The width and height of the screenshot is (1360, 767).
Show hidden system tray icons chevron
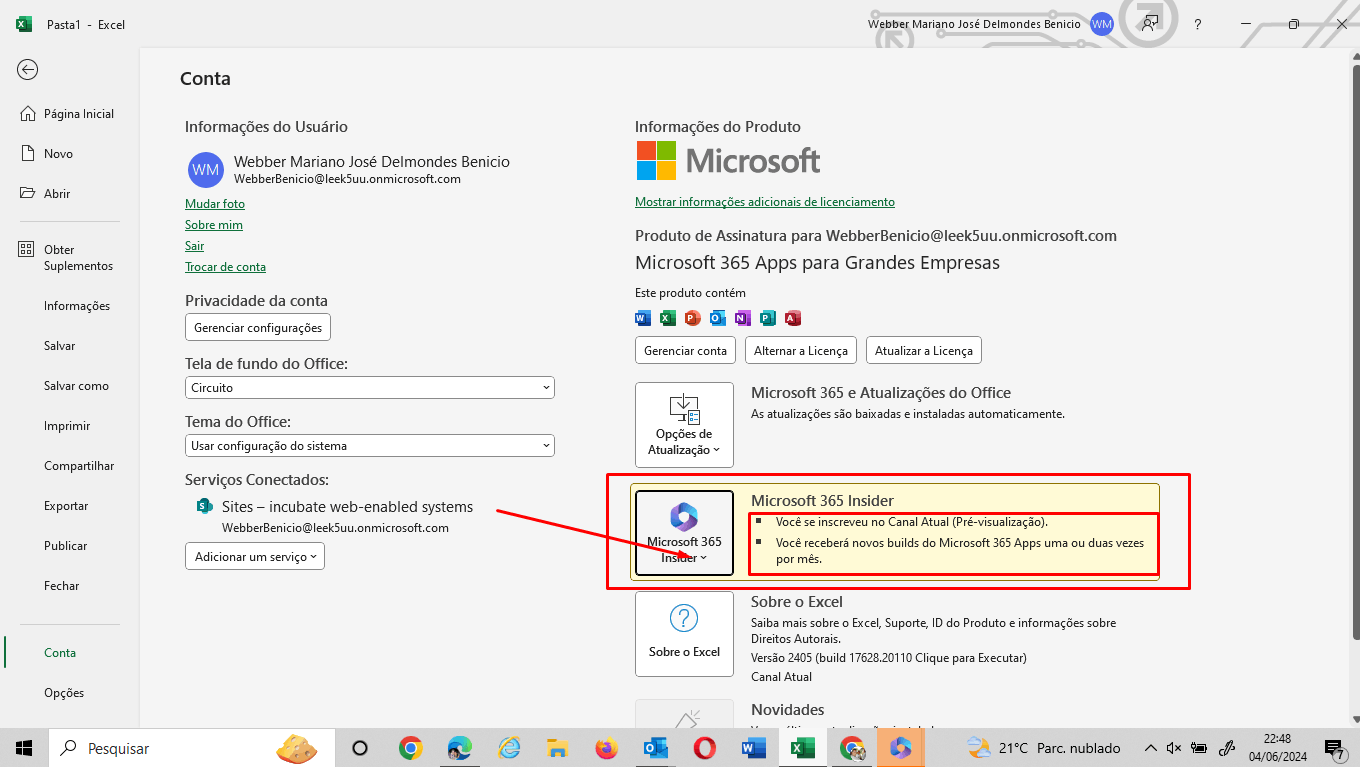click(x=1150, y=748)
